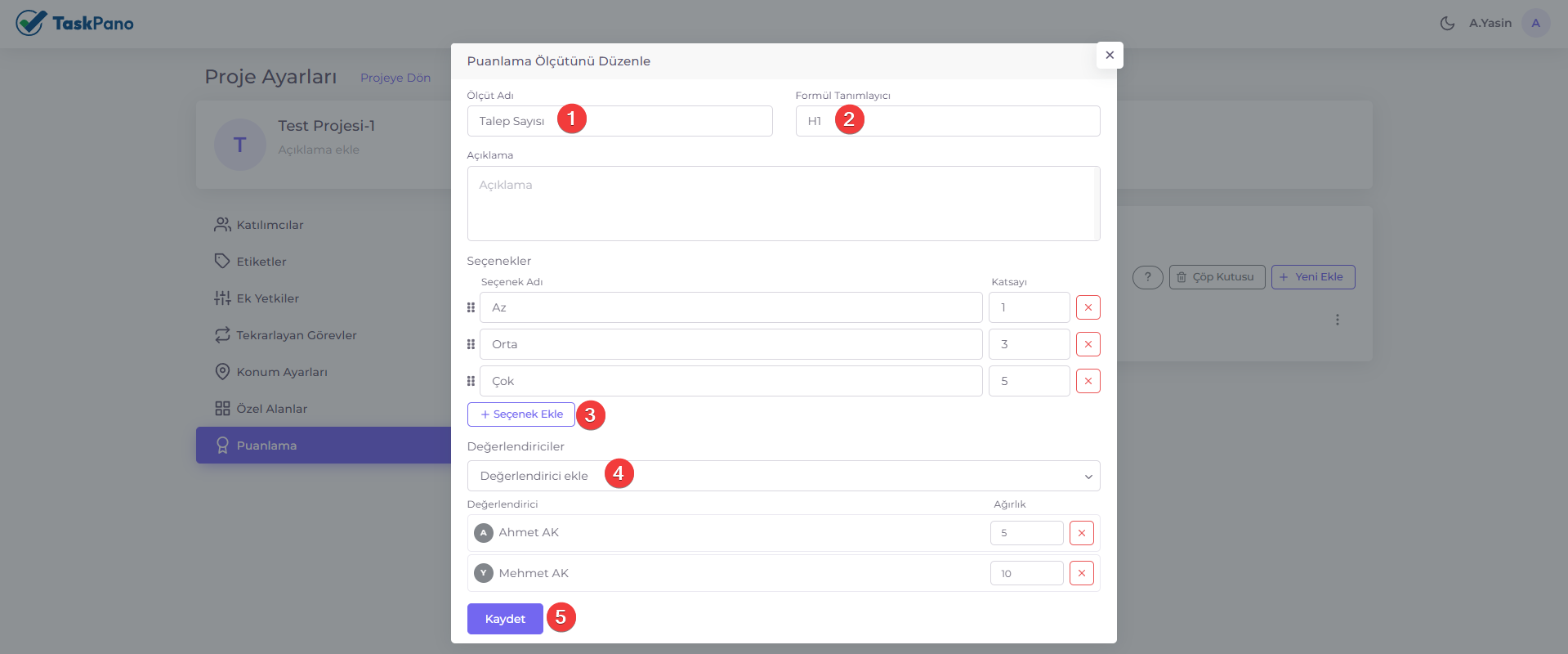The width and height of the screenshot is (1568, 654).
Task: Open the Katılımcılar settings section
Action: [x=270, y=225]
